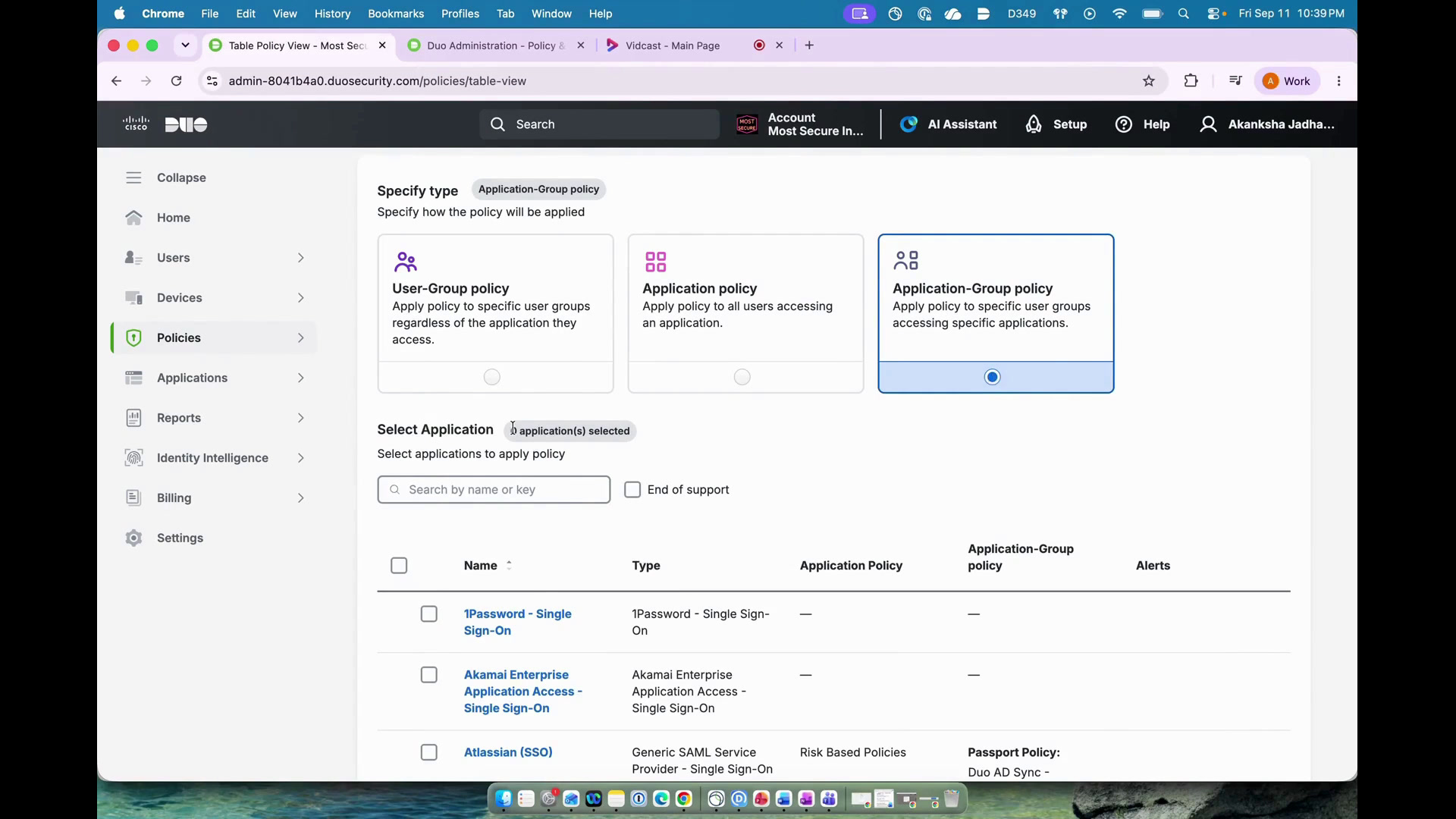The width and height of the screenshot is (1456, 819).
Task: Check the 1Password - Single Sign-On row checkbox
Action: pos(429,614)
